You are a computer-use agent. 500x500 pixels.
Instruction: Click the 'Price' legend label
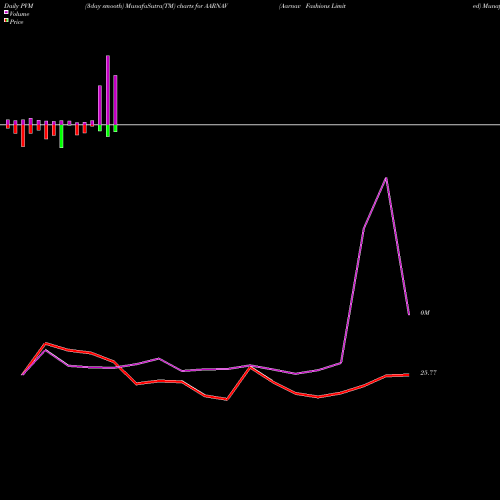16,22
